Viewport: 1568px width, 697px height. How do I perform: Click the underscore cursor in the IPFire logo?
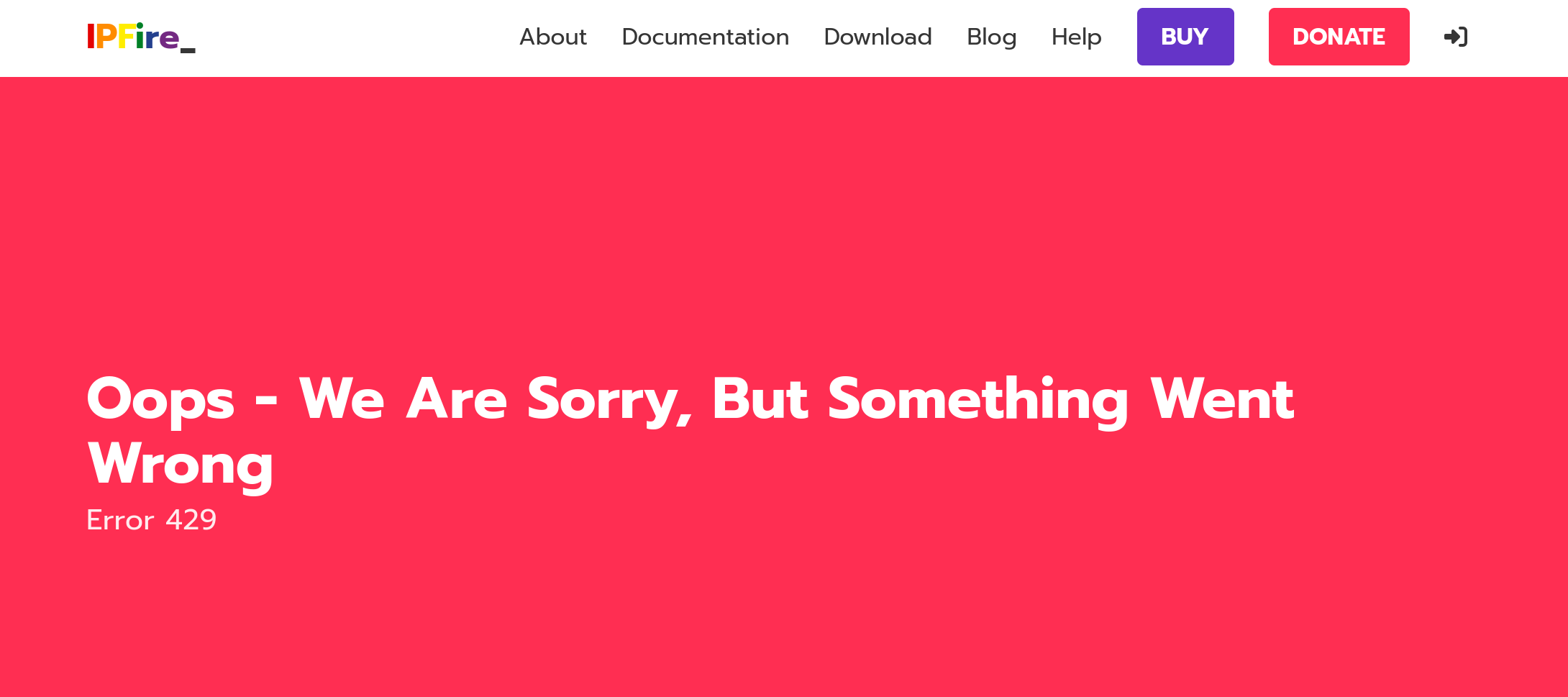pyautogui.click(x=188, y=50)
